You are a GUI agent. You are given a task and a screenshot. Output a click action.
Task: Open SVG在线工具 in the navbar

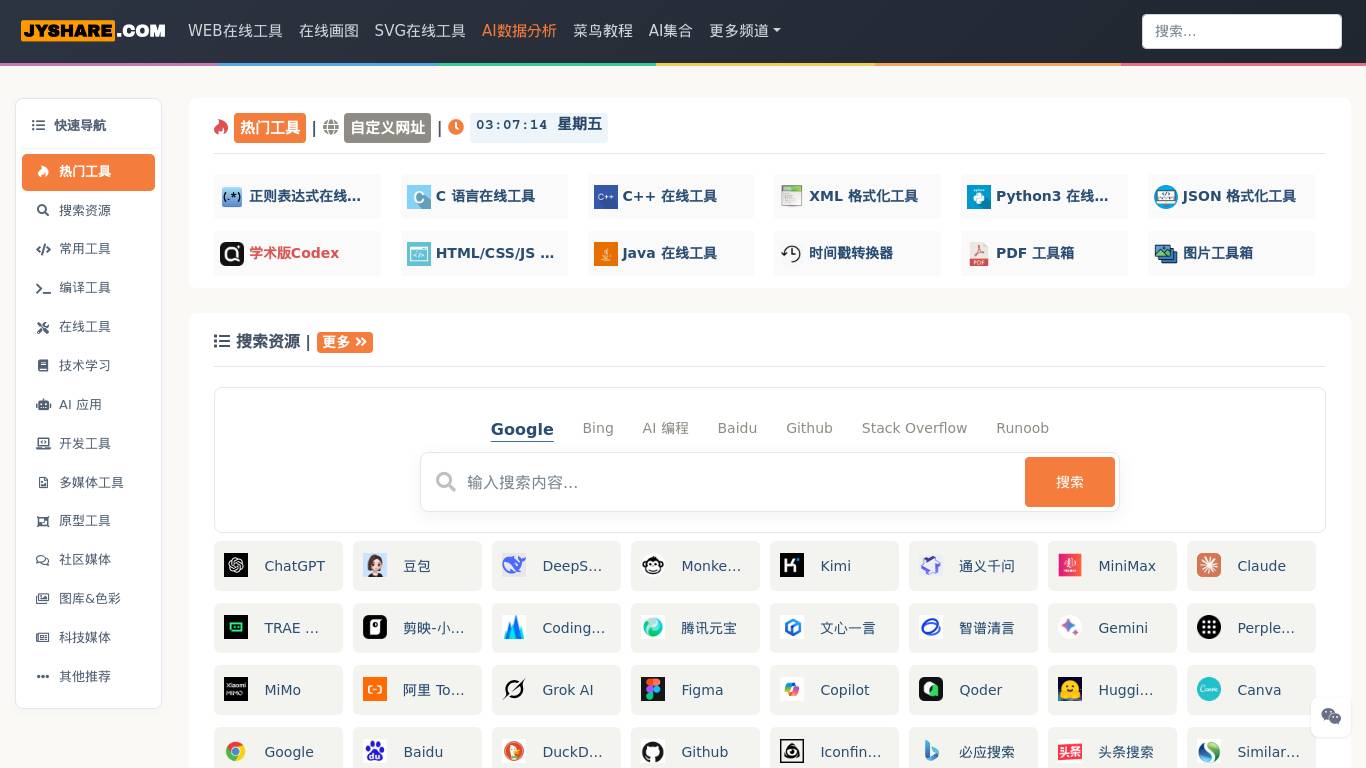(x=420, y=31)
